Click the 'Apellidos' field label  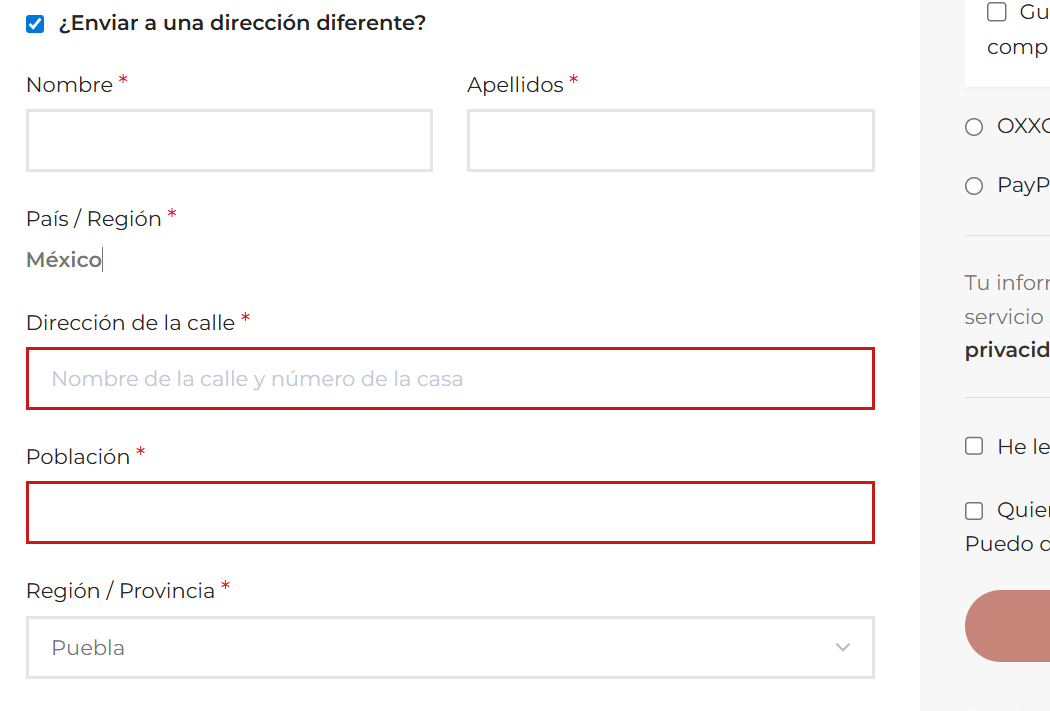click(x=515, y=85)
